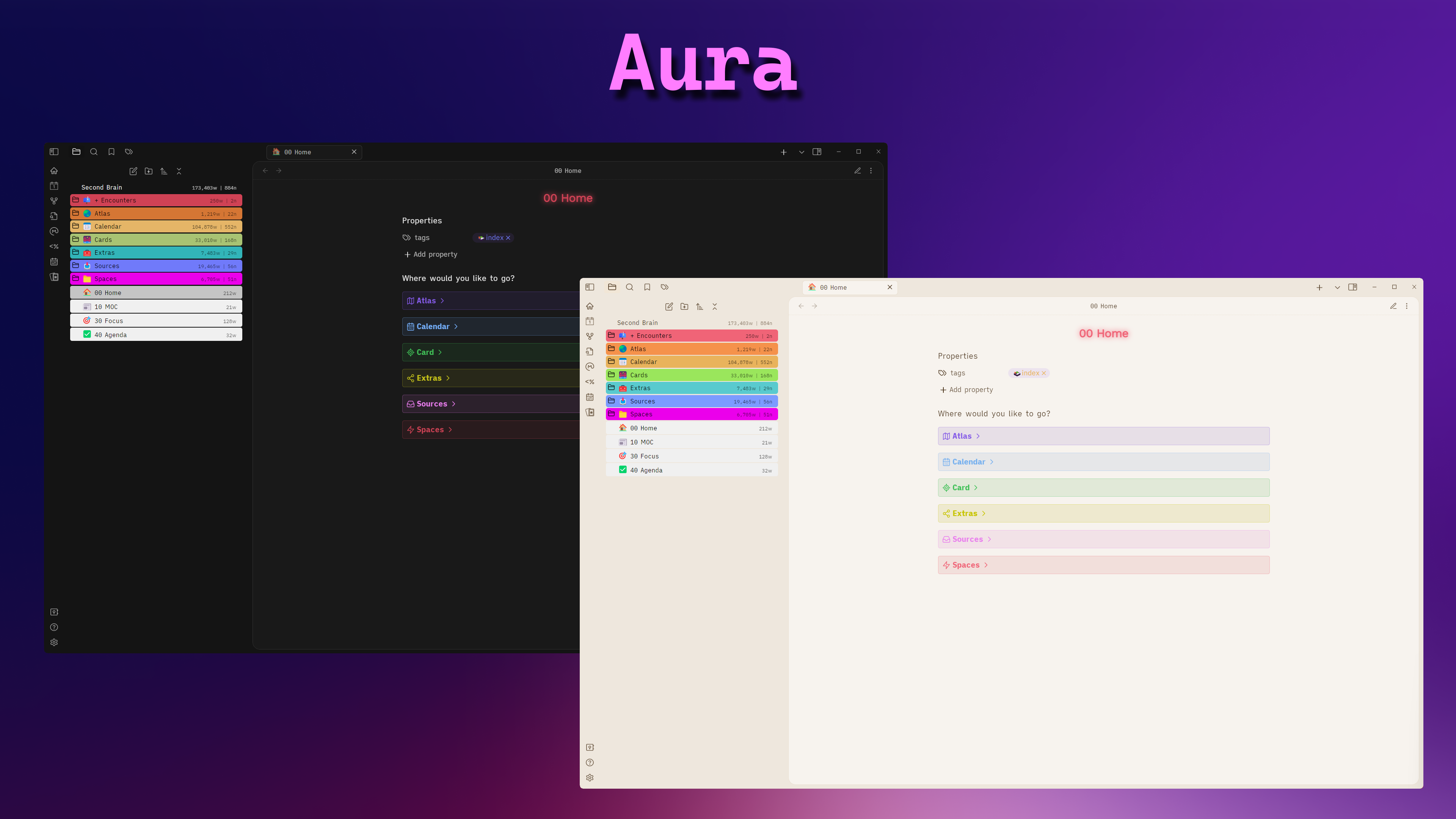Click the Sources link button in the light note
This screenshot has width=1456, height=819.
(967, 539)
